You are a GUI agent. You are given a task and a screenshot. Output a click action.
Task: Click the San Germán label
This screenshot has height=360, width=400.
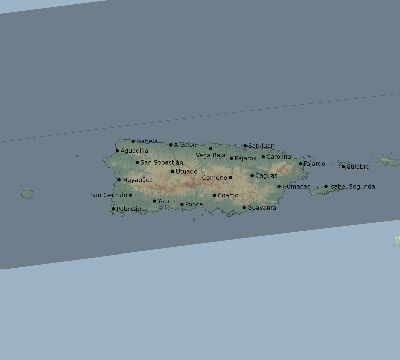click(109, 195)
